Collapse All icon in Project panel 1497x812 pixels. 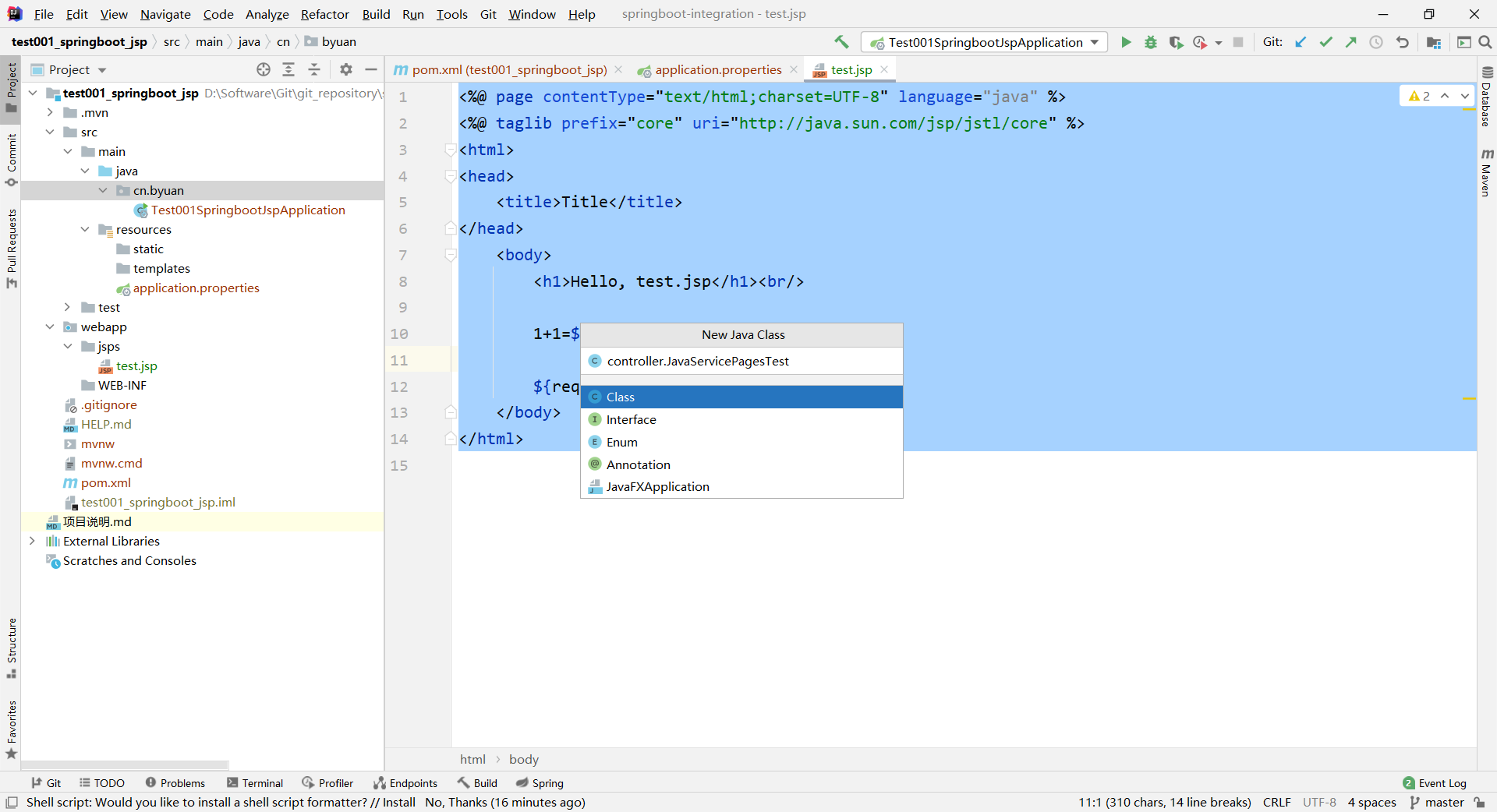[x=314, y=69]
